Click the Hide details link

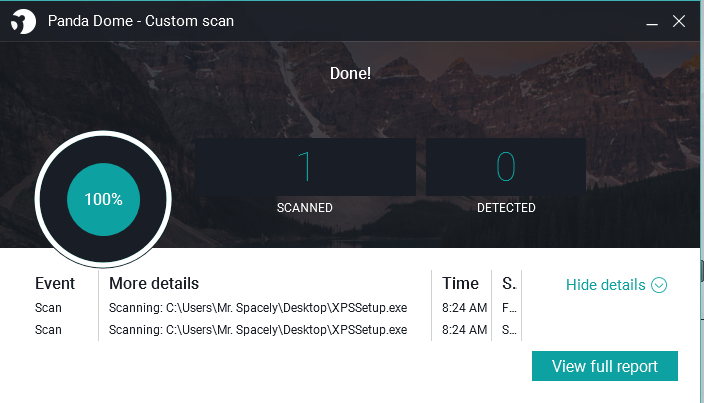click(x=605, y=285)
